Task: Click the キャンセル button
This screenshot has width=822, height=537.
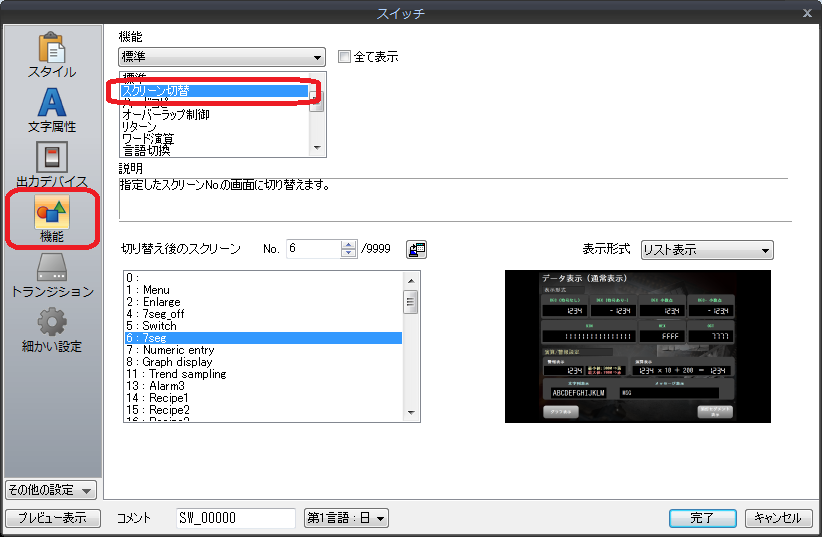Action: coord(778,518)
